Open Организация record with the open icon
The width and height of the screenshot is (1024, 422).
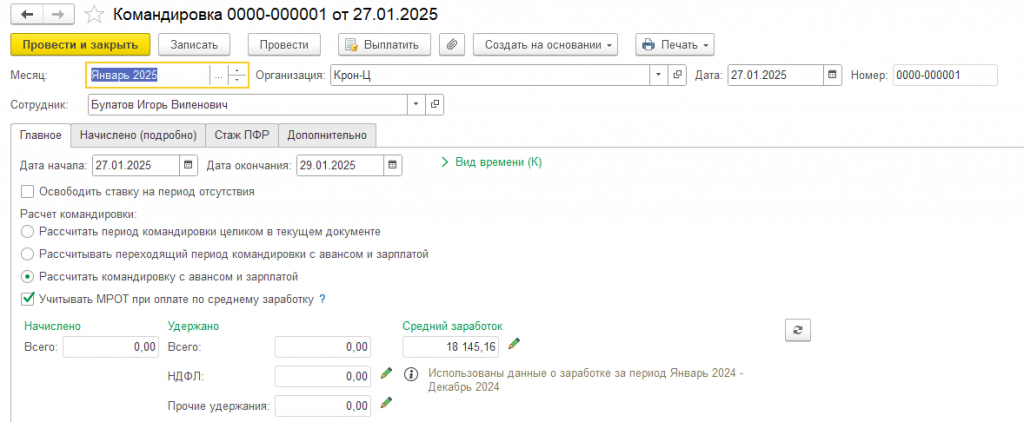tap(677, 75)
